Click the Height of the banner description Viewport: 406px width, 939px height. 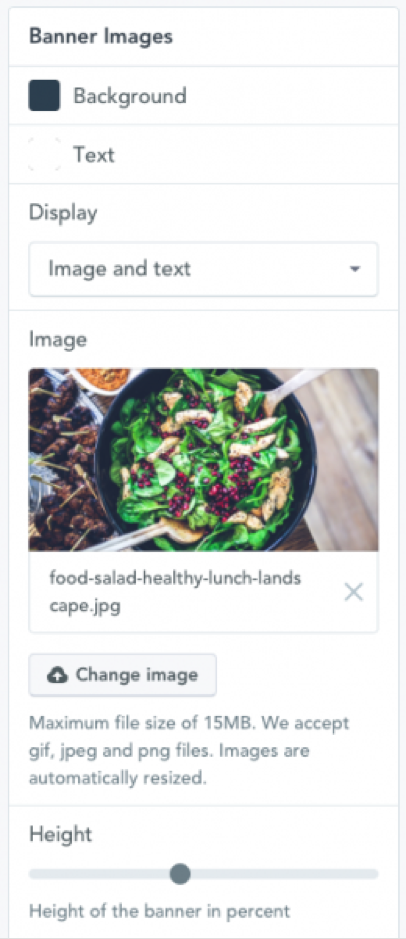point(160,911)
